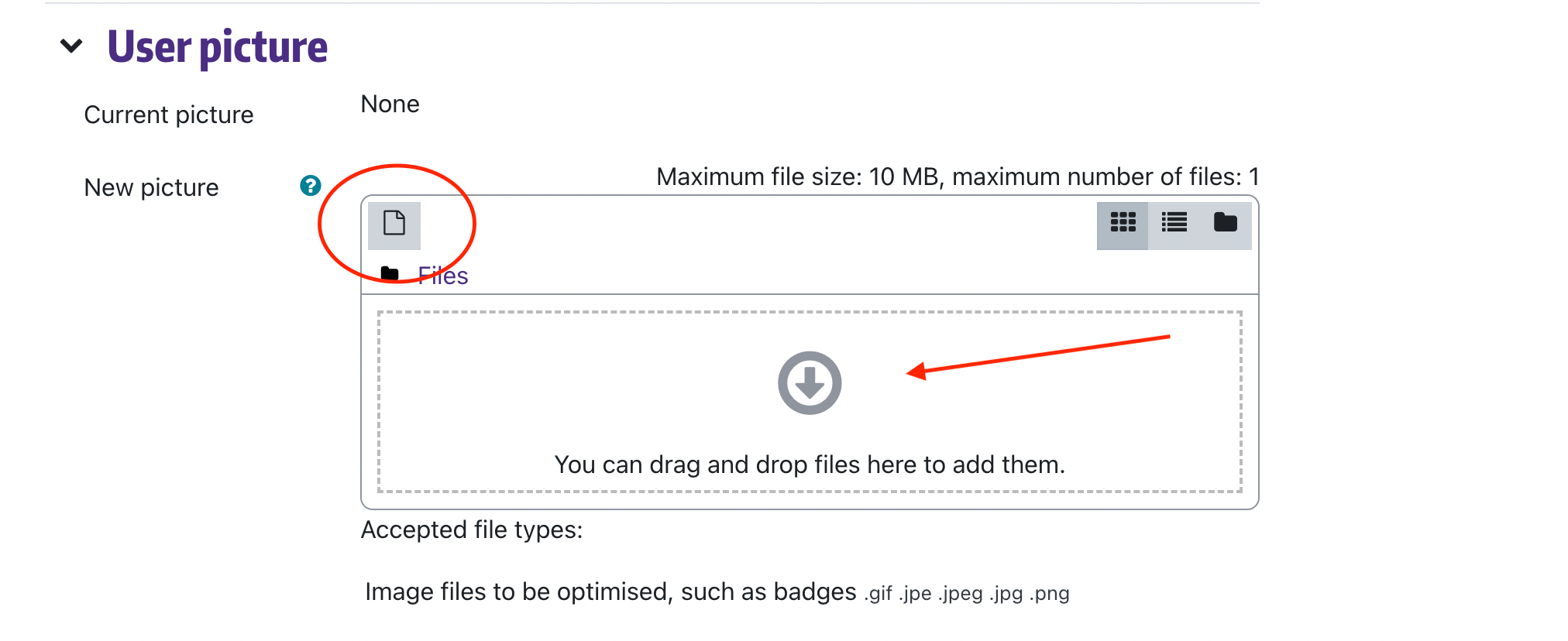Click the New picture field label
This screenshot has width=1568, height=641.
(152, 187)
